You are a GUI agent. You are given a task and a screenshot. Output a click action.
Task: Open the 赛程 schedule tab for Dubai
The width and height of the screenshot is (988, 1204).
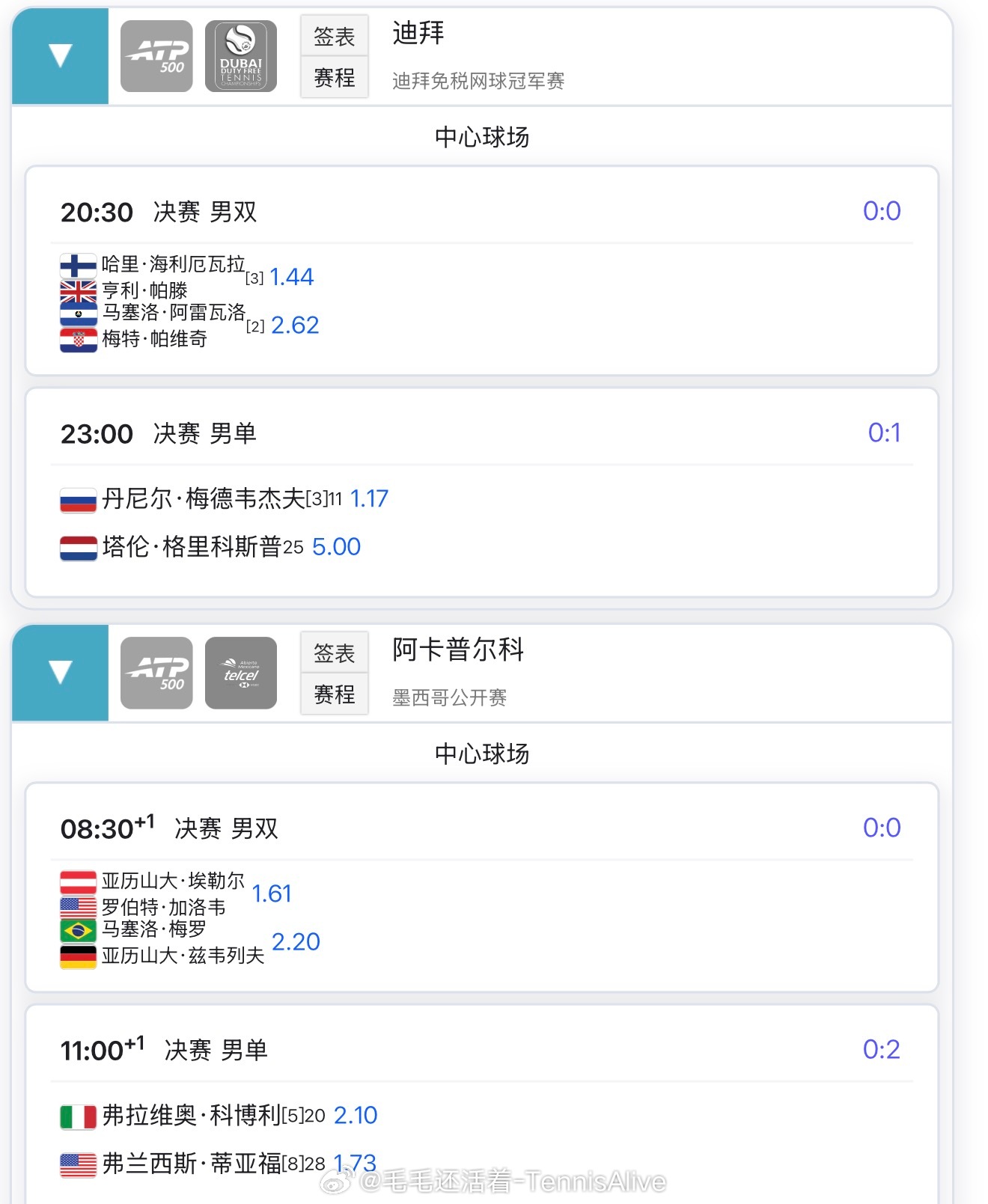click(x=335, y=77)
